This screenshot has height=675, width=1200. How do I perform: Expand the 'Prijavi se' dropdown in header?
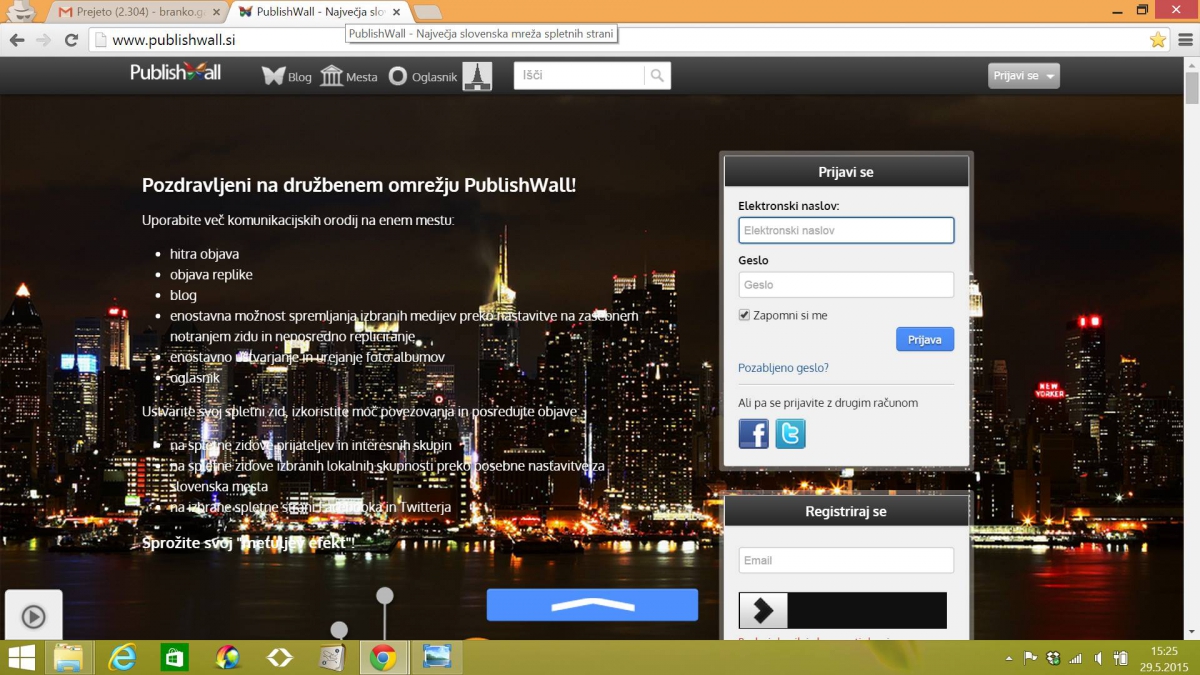(1023, 76)
